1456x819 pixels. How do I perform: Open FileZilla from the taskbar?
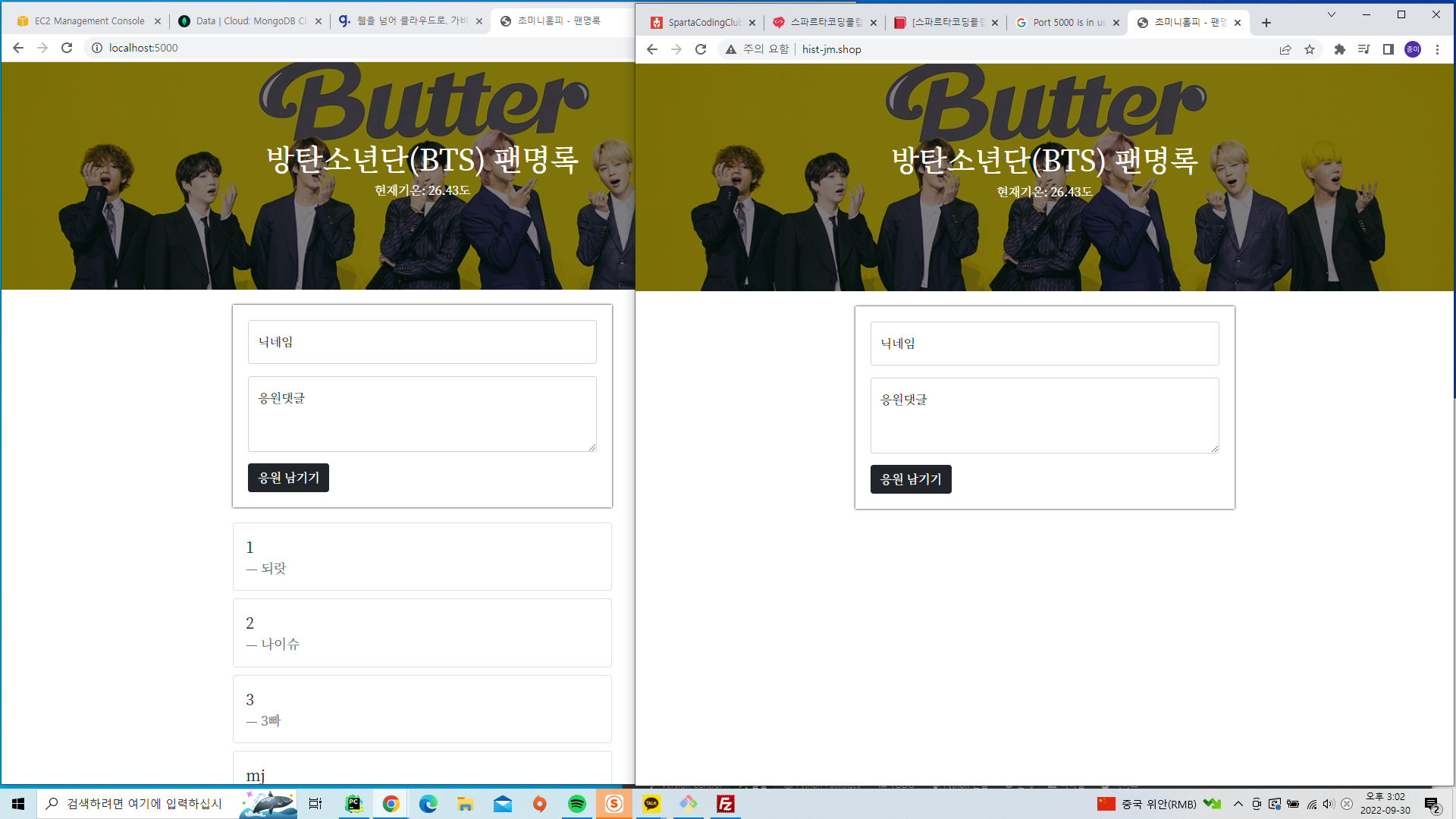pos(726,804)
